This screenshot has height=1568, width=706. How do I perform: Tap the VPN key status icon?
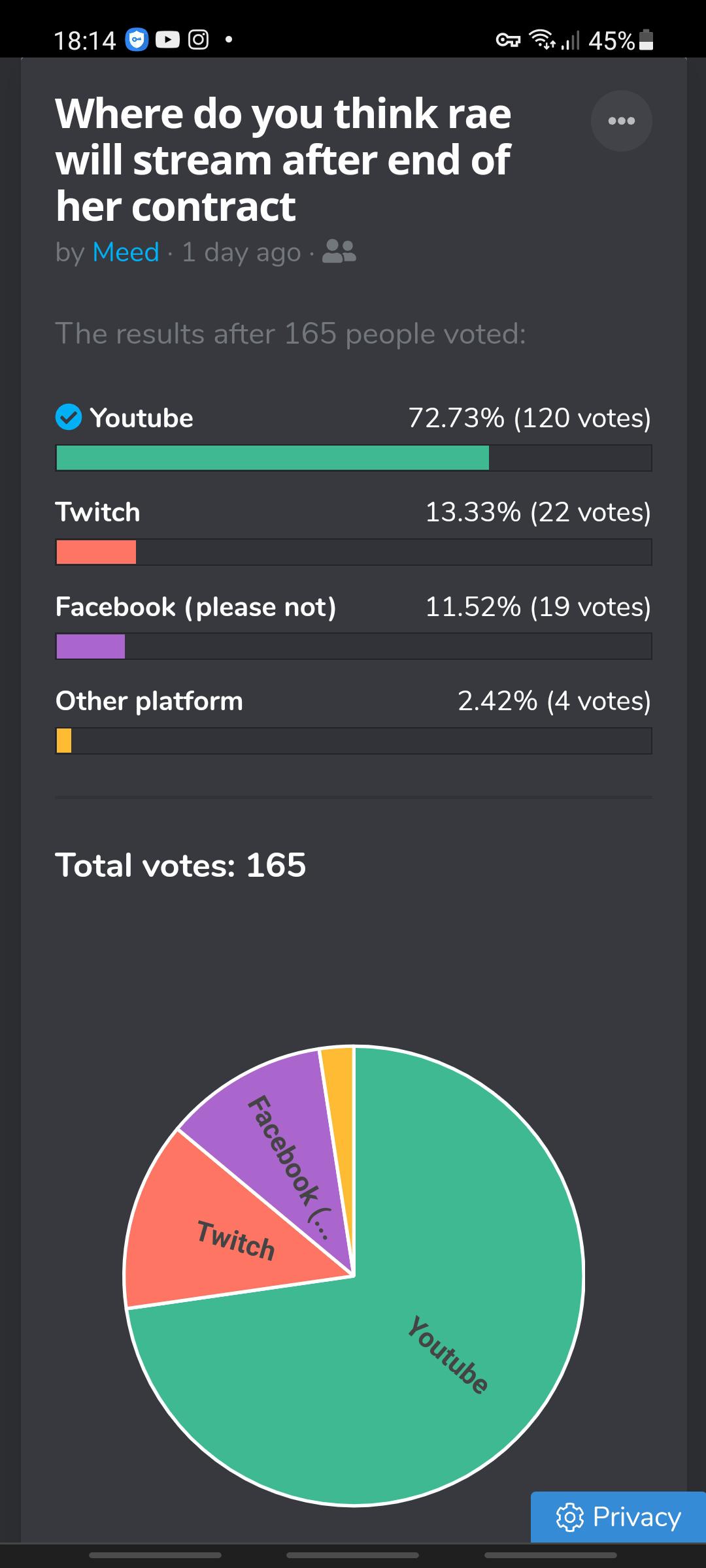[508, 41]
